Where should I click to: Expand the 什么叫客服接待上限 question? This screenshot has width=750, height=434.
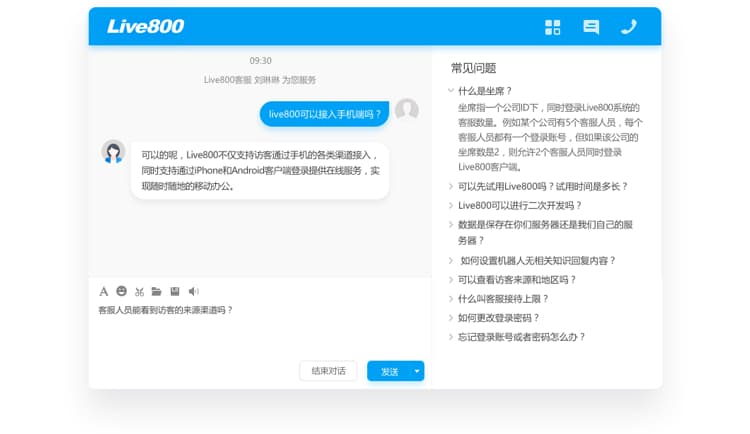click(x=503, y=298)
